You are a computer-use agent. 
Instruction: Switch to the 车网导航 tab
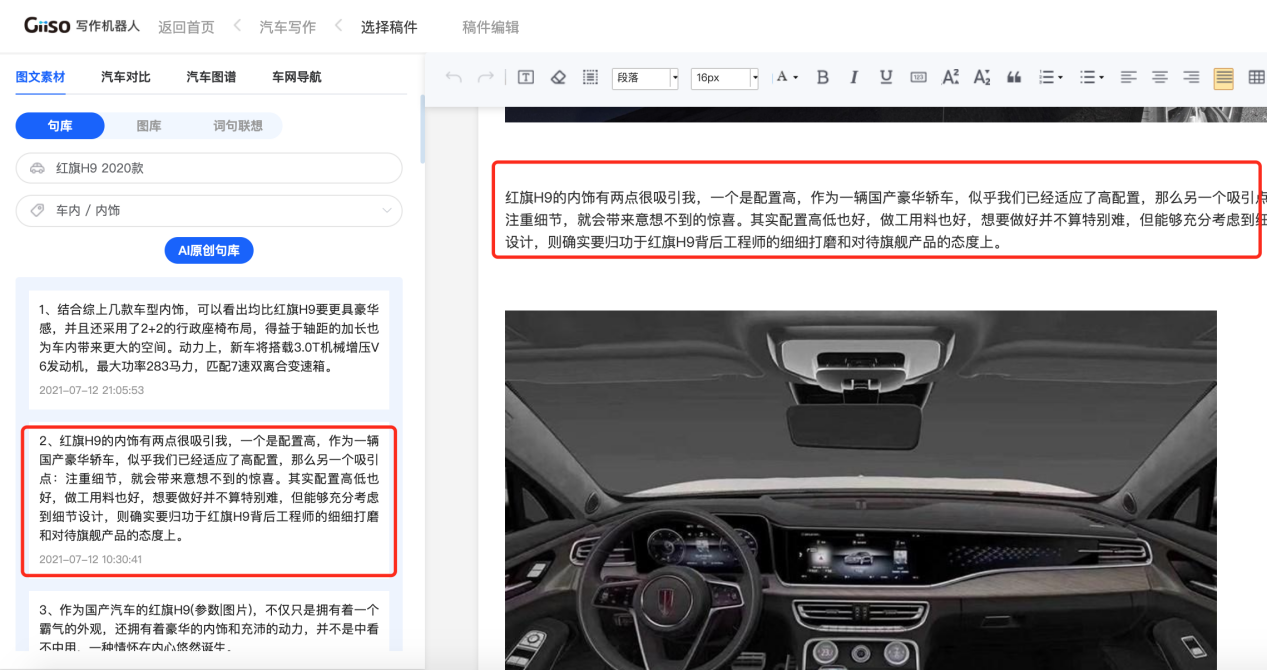tap(297, 77)
